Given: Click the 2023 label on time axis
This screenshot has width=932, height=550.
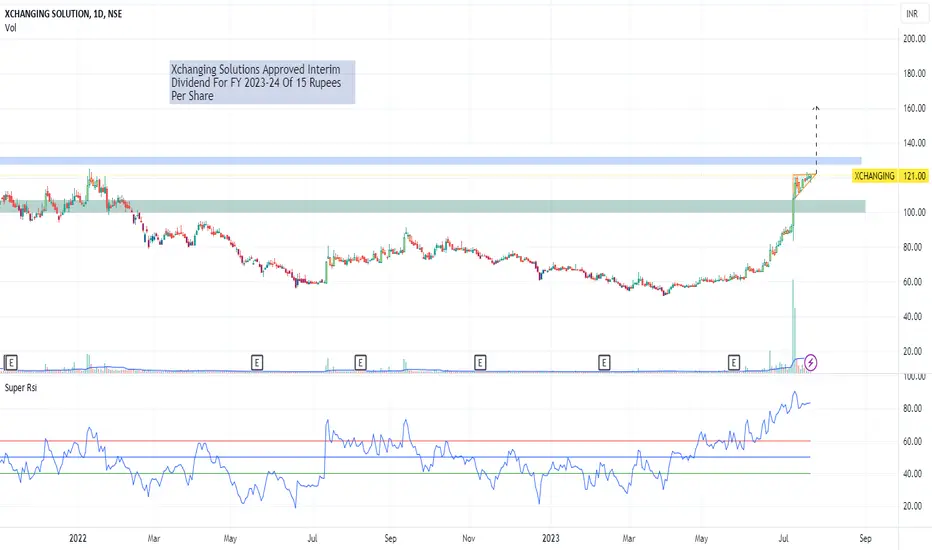Looking at the screenshot, I should click(x=550, y=538).
